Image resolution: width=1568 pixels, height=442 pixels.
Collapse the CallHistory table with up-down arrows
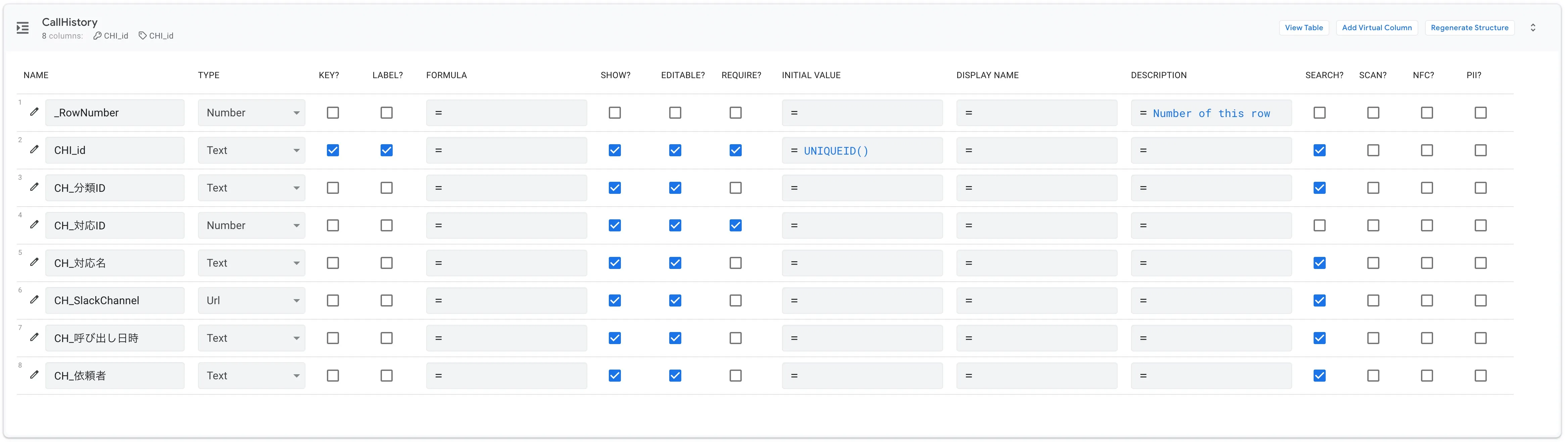[x=1533, y=28]
